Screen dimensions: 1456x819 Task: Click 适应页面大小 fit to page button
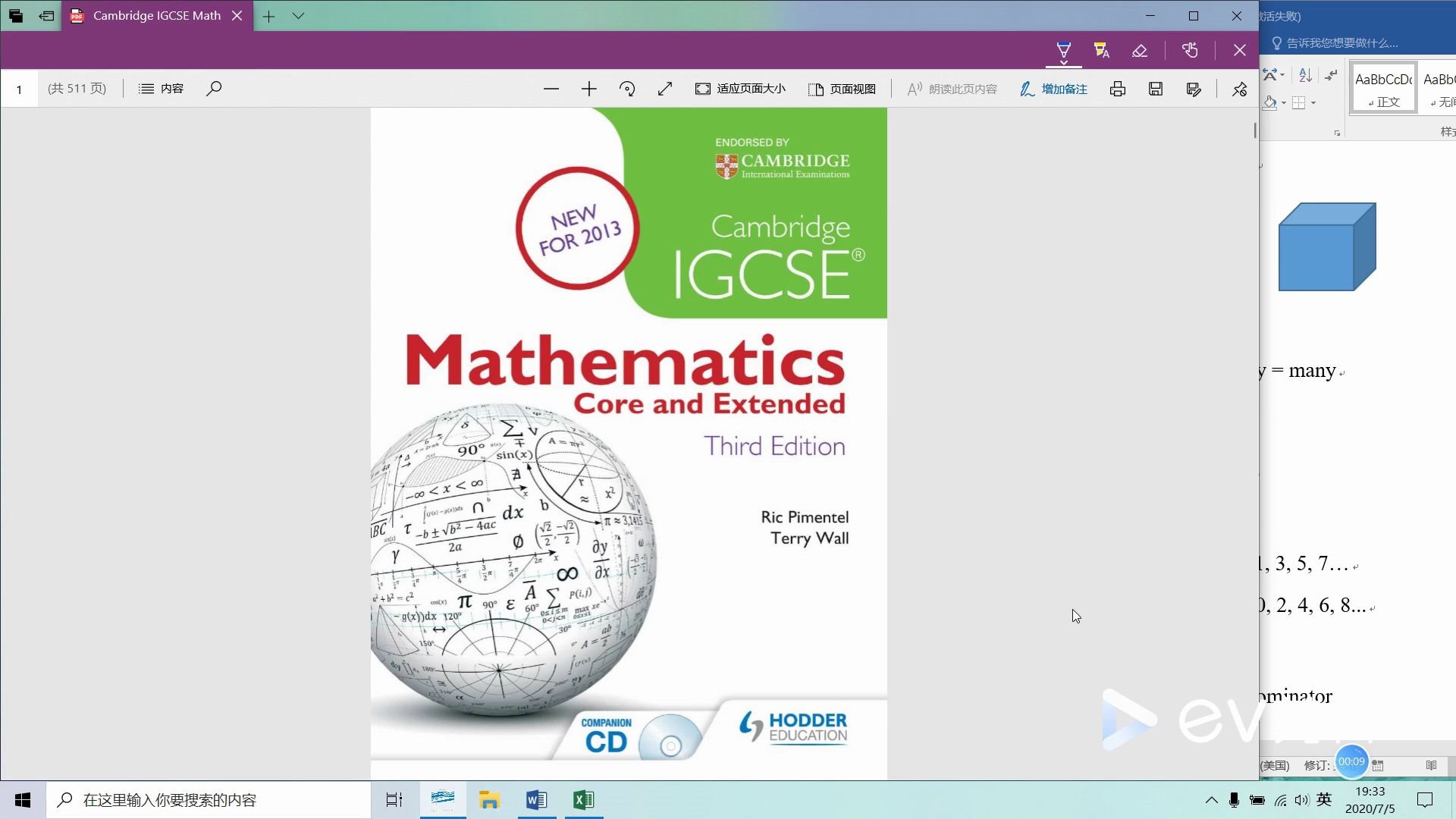tap(740, 89)
